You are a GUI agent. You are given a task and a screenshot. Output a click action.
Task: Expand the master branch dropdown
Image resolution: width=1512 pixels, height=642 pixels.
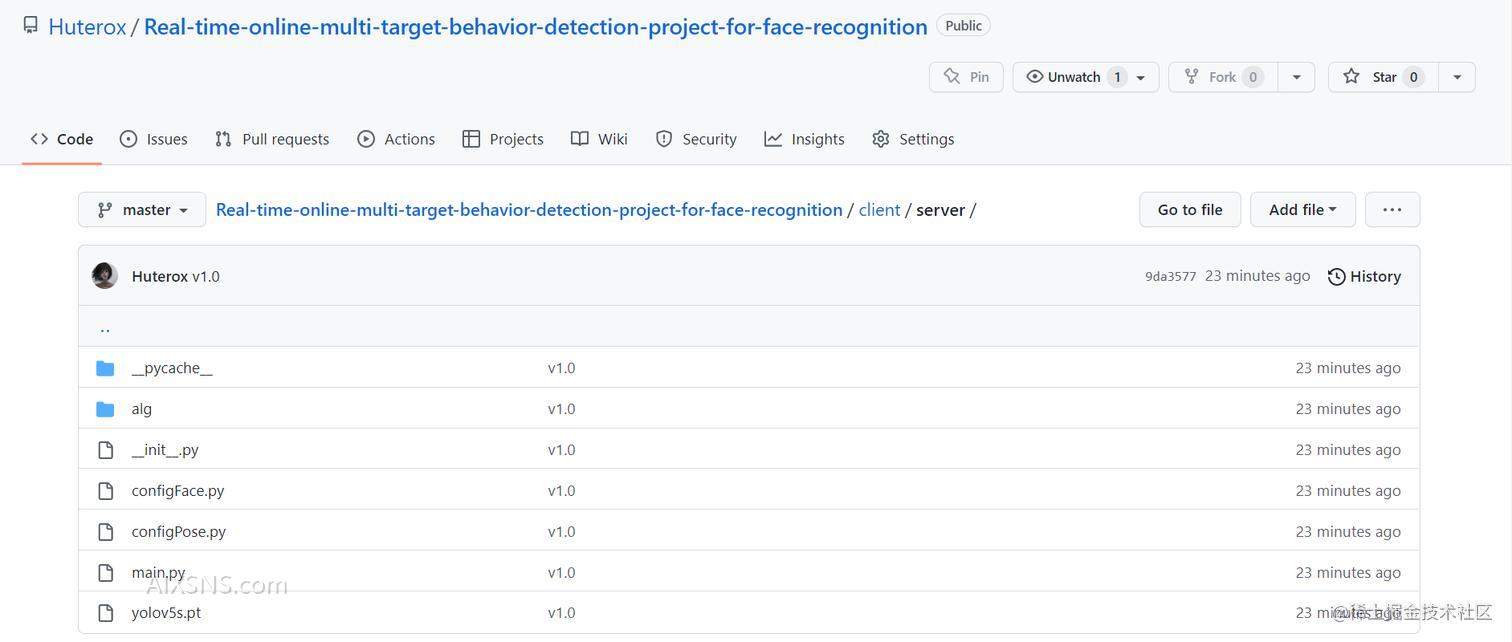[142, 210]
